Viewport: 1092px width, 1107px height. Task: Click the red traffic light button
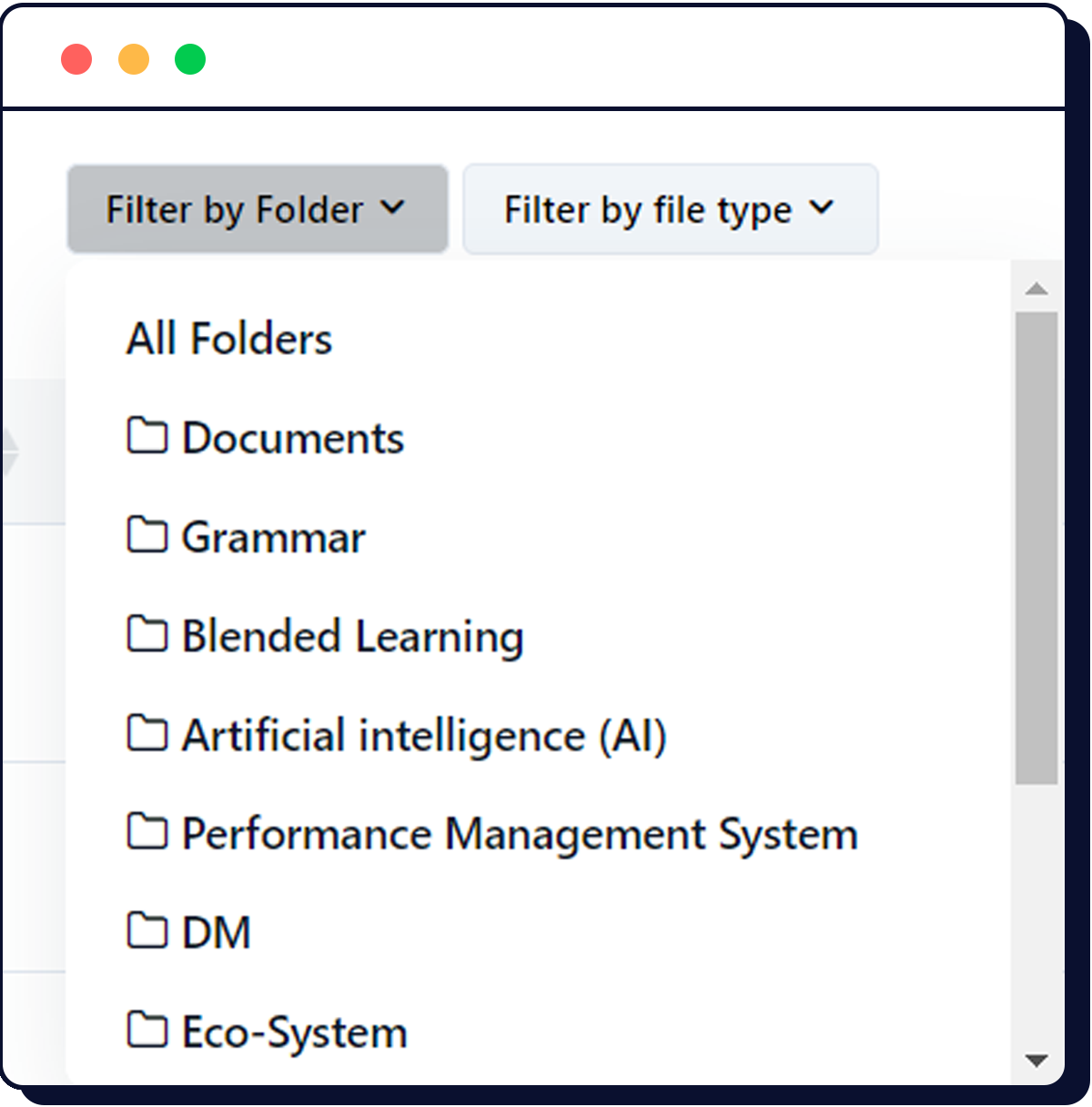point(76,59)
